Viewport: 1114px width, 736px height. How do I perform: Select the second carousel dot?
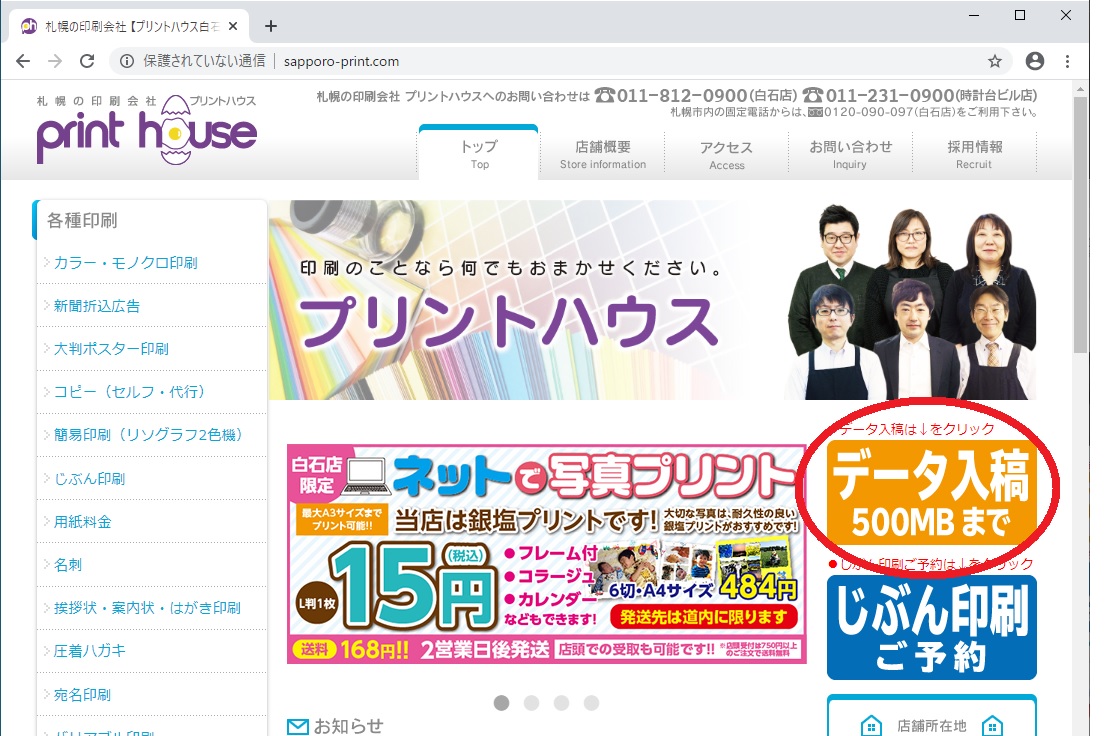pyautogui.click(x=531, y=703)
